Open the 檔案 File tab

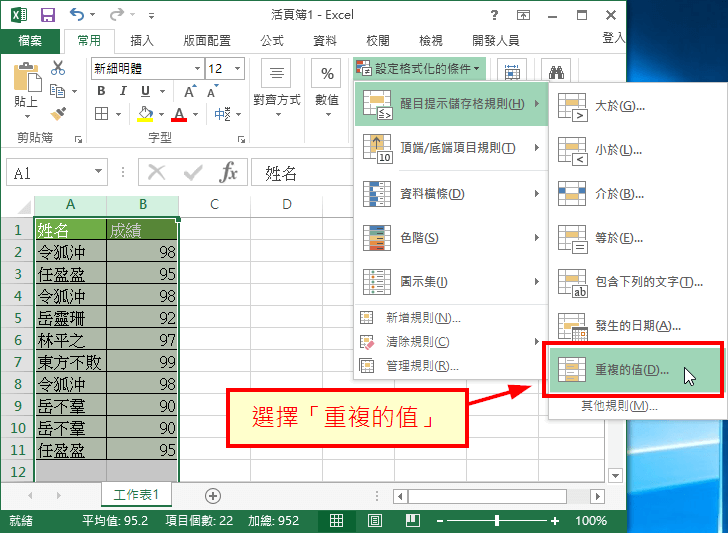pyautogui.click(x=30, y=41)
